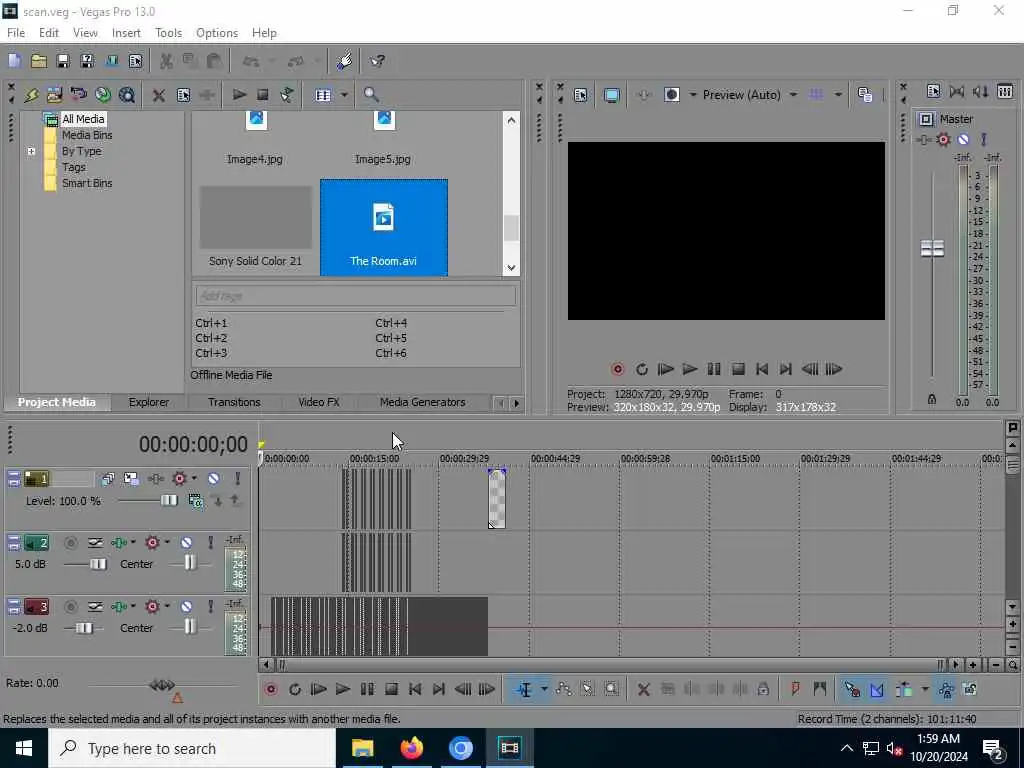1024x768 pixels.
Task: Save the project using floppy icon
Action: point(63,61)
